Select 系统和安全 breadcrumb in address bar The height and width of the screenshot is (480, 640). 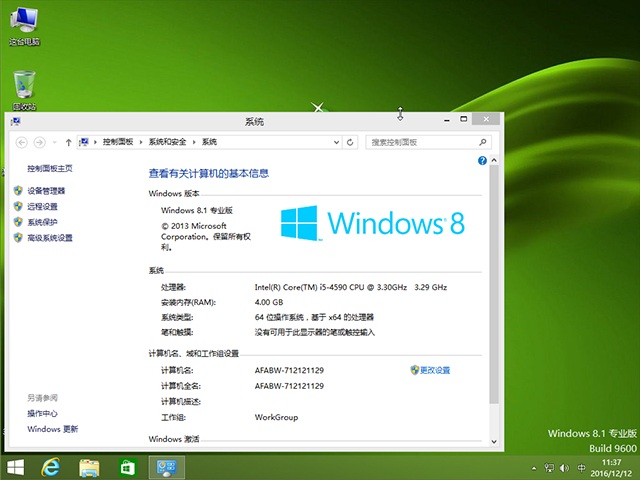[167, 142]
